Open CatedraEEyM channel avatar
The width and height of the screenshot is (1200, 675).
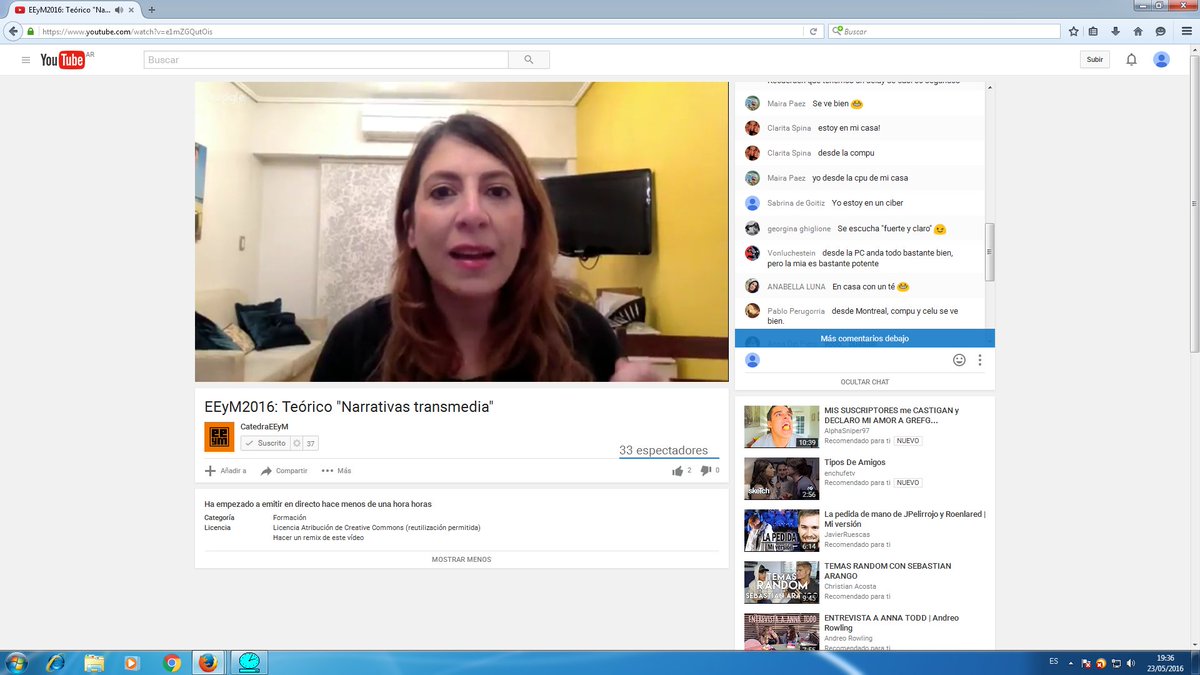219,437
